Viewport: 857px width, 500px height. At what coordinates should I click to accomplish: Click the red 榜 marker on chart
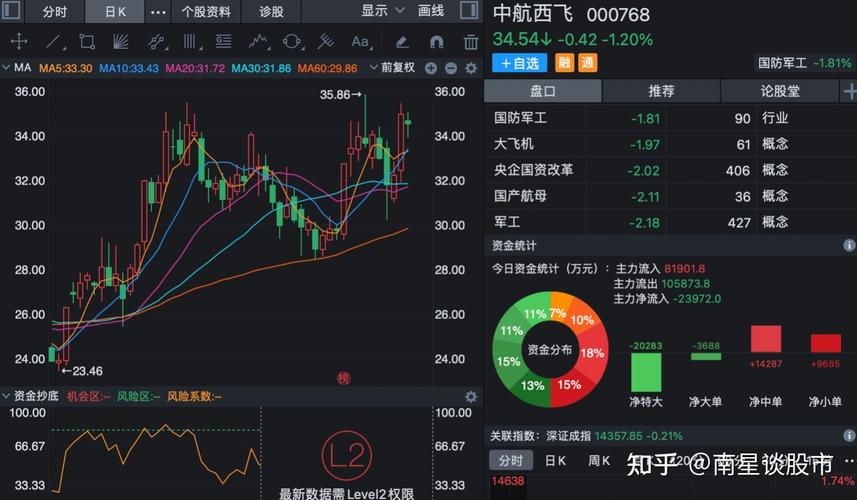(x=344, y=378)
